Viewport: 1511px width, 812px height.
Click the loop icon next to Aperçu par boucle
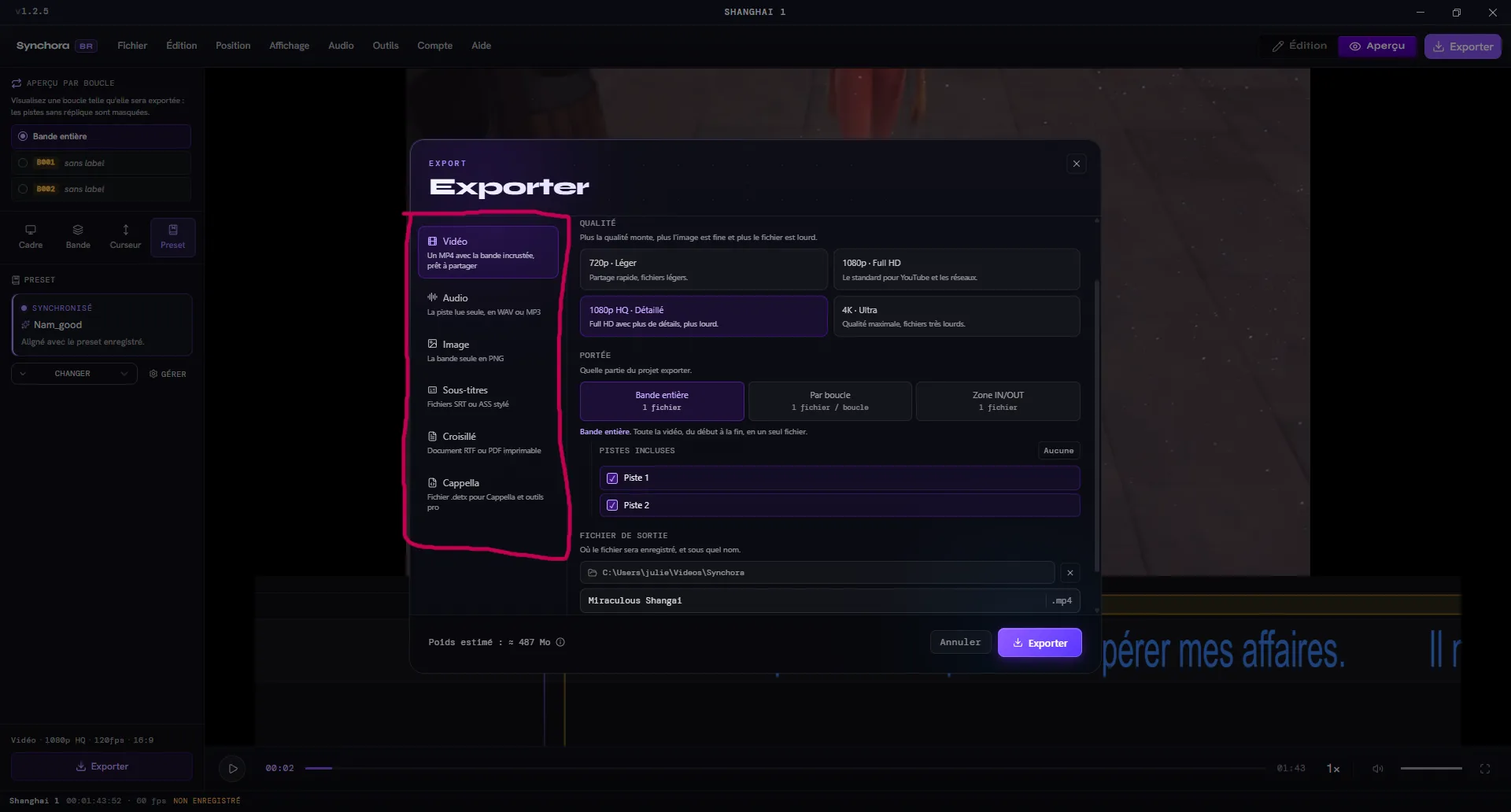tap(17, 83)
